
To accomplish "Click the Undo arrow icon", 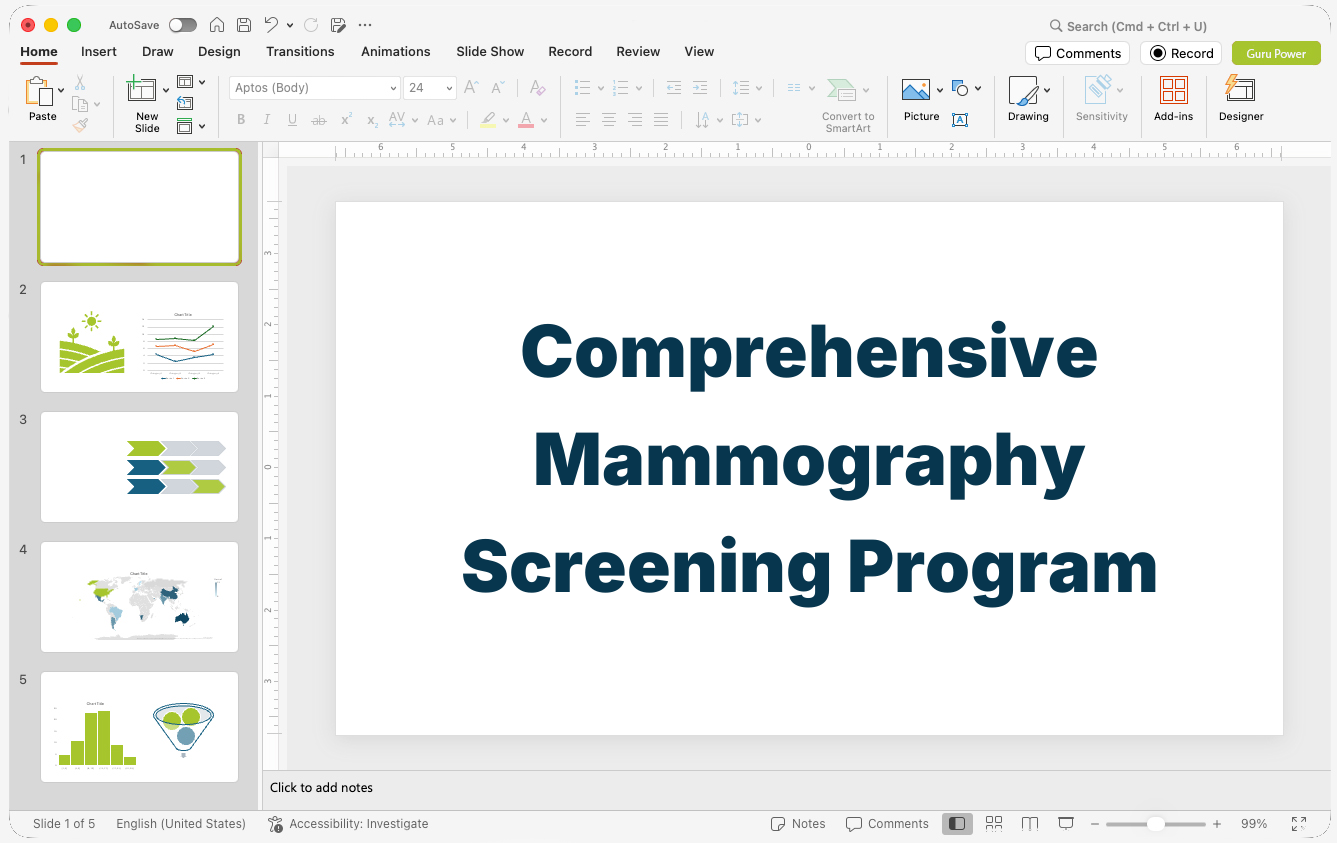I will coord(271,25).
